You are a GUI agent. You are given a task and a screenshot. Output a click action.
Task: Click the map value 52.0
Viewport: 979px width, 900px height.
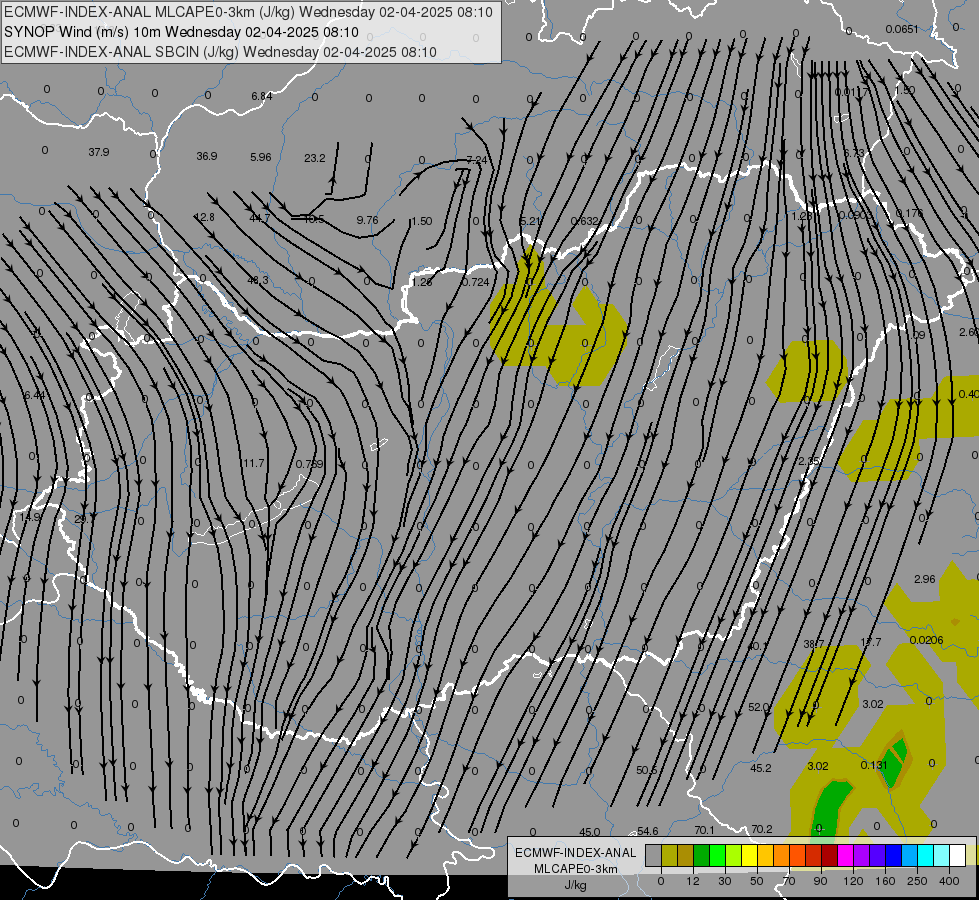[759, 707]
